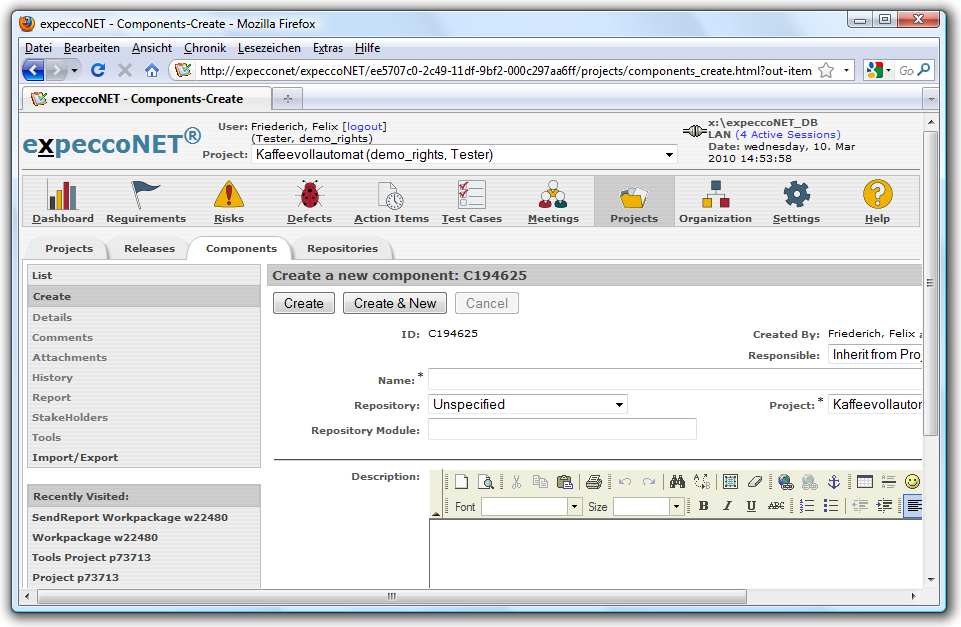961x627 pixels.
Task: Insert a smiley with the emoticon icon
Action: (x=912, y=482)
